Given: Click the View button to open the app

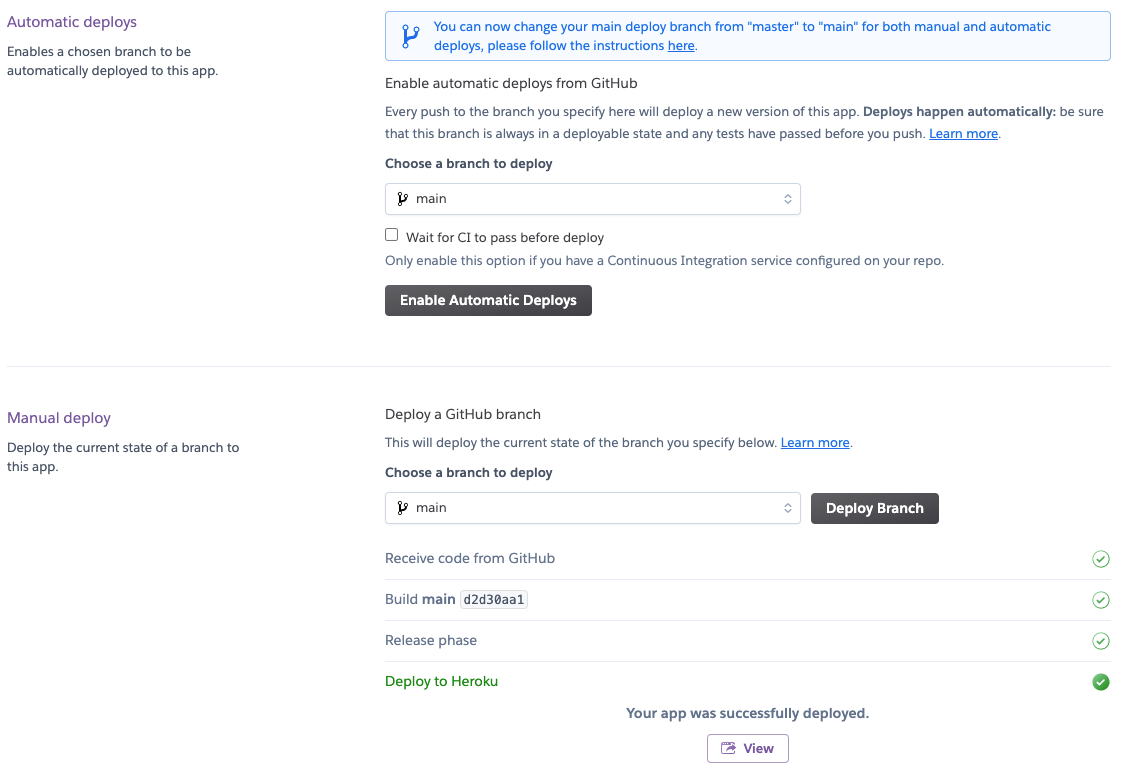Looking at the screenshot, I should tap(747, 748).
